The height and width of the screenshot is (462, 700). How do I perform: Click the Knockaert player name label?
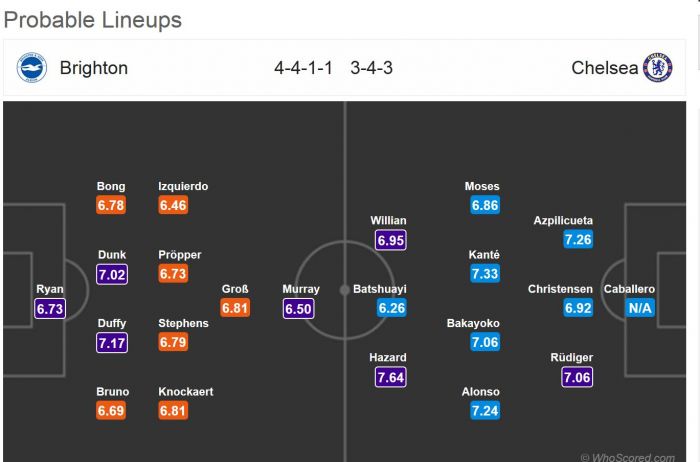pos(185,392)
